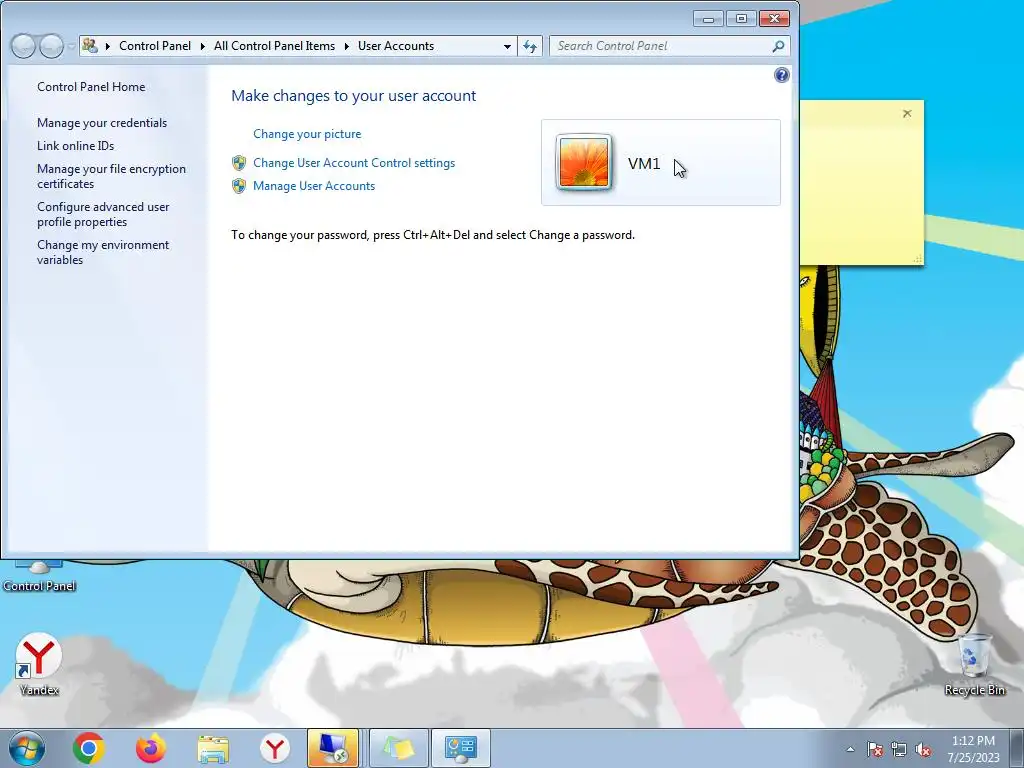Click the User Accounts icon in address bar

[x=90, y=46]
